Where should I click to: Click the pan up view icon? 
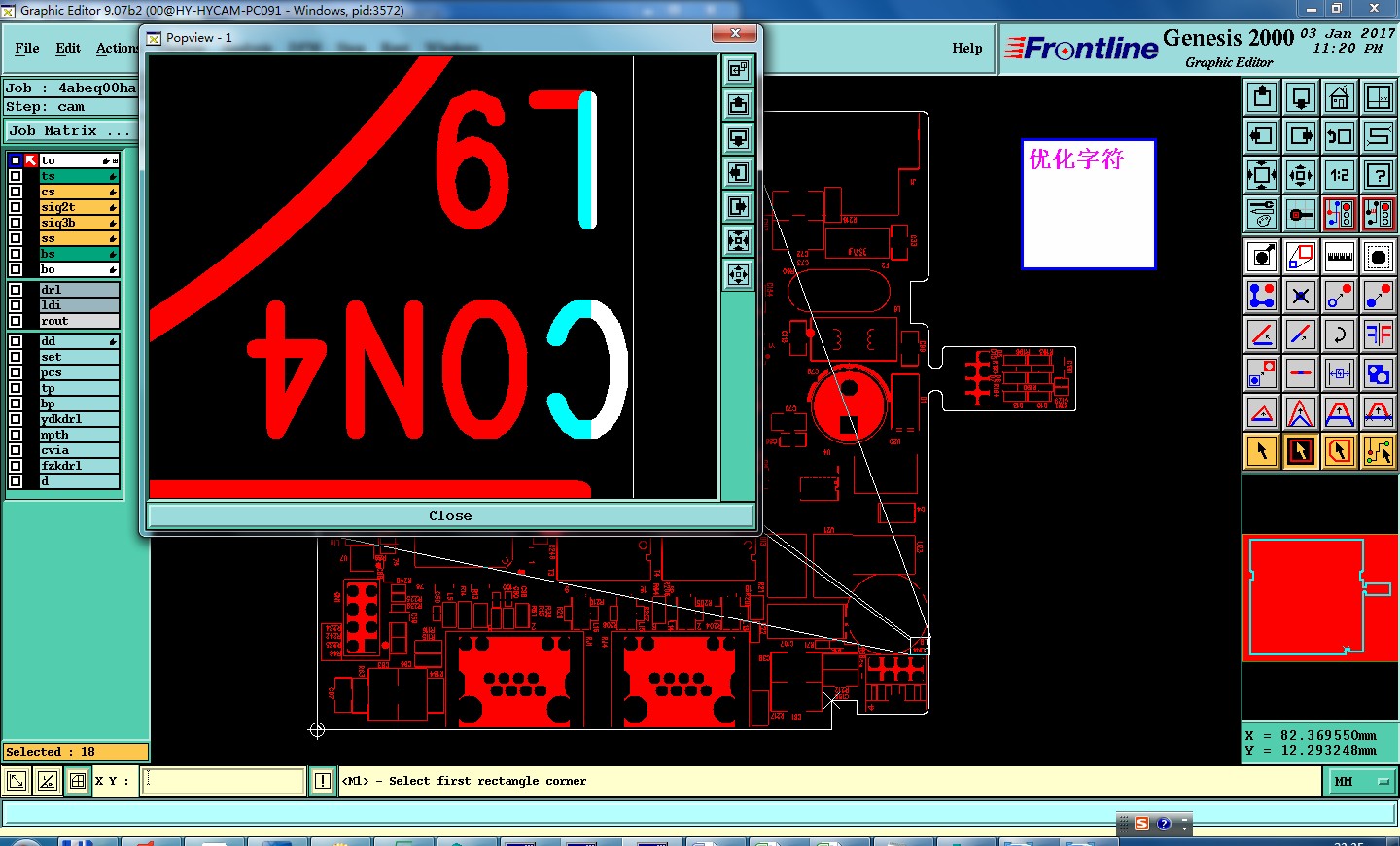pos(1262,97)
